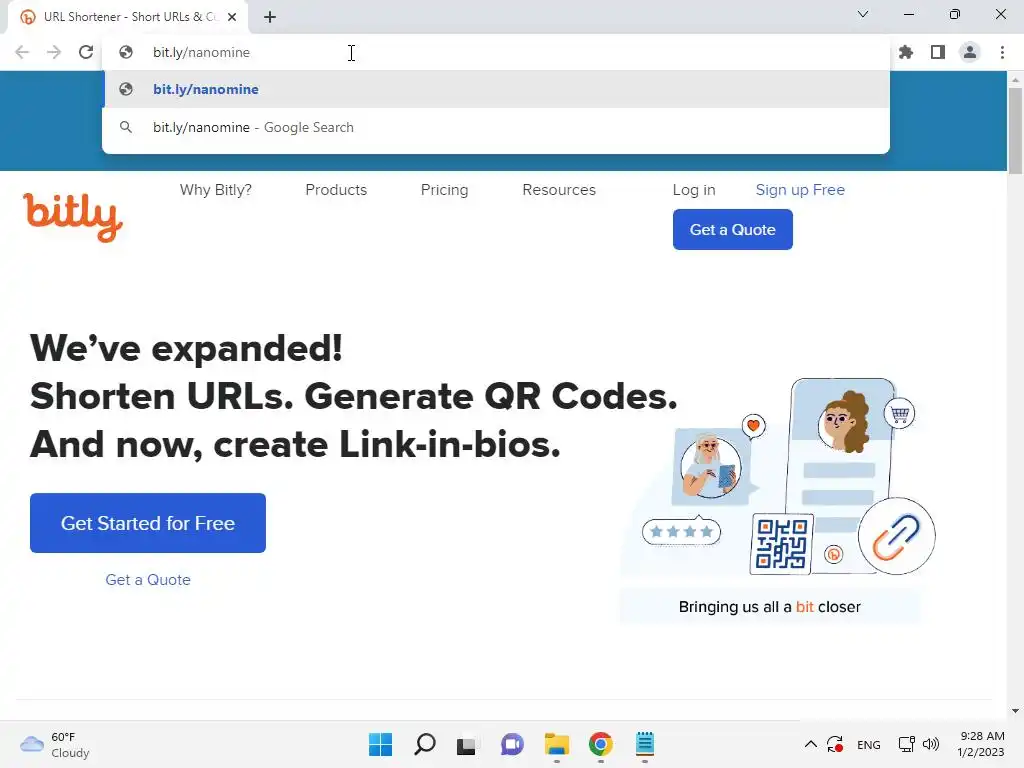This screenshot has width=1024, height=768.
Task: Switch to Chrome in the taskbar
Action: 601,744
